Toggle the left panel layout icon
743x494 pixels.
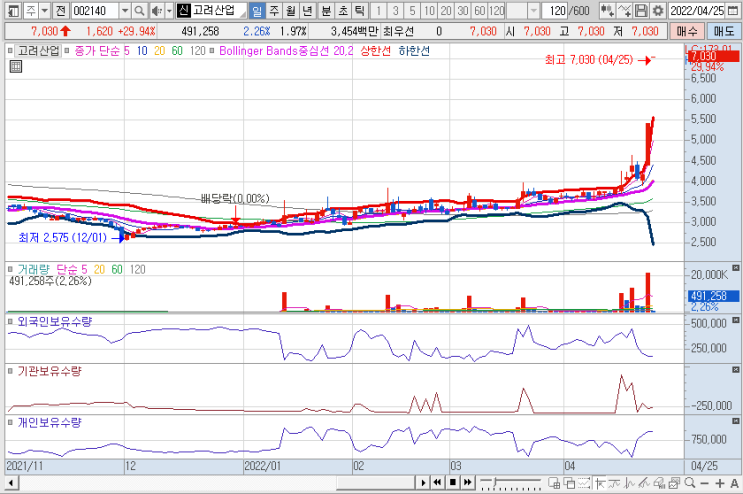click(13, 10)
